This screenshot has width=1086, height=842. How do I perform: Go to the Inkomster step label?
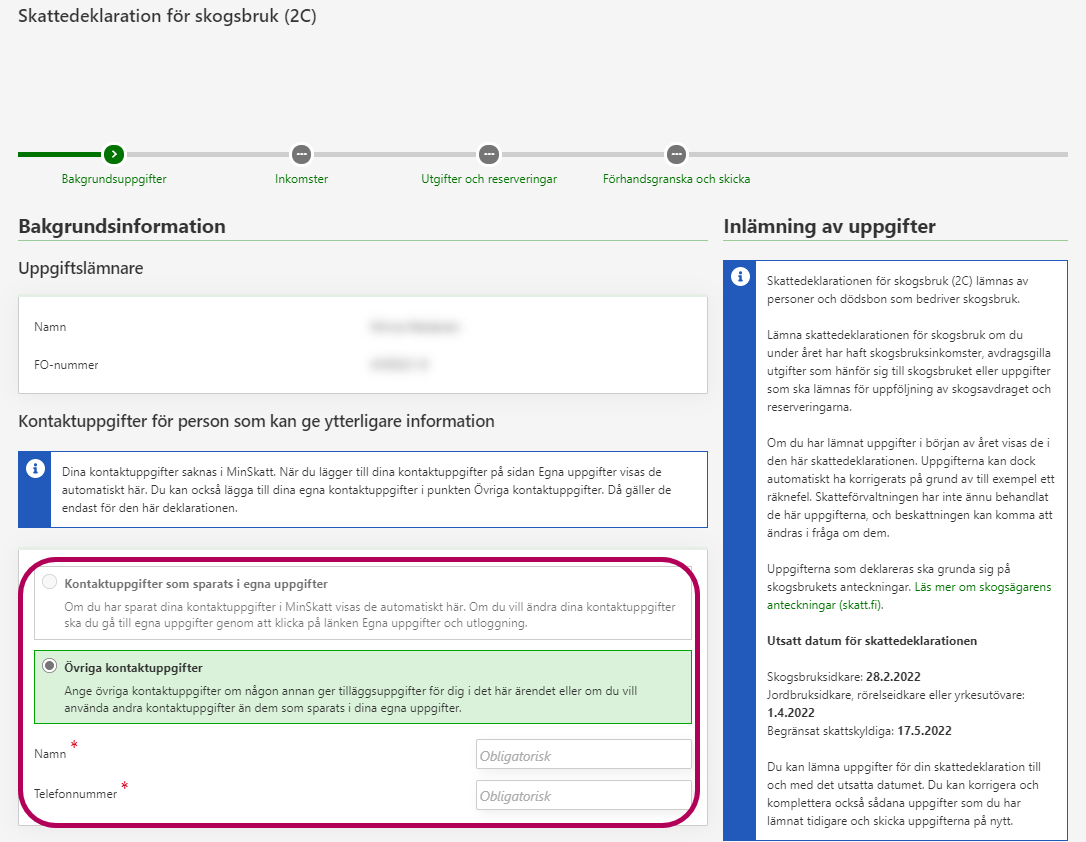point(301,179)
